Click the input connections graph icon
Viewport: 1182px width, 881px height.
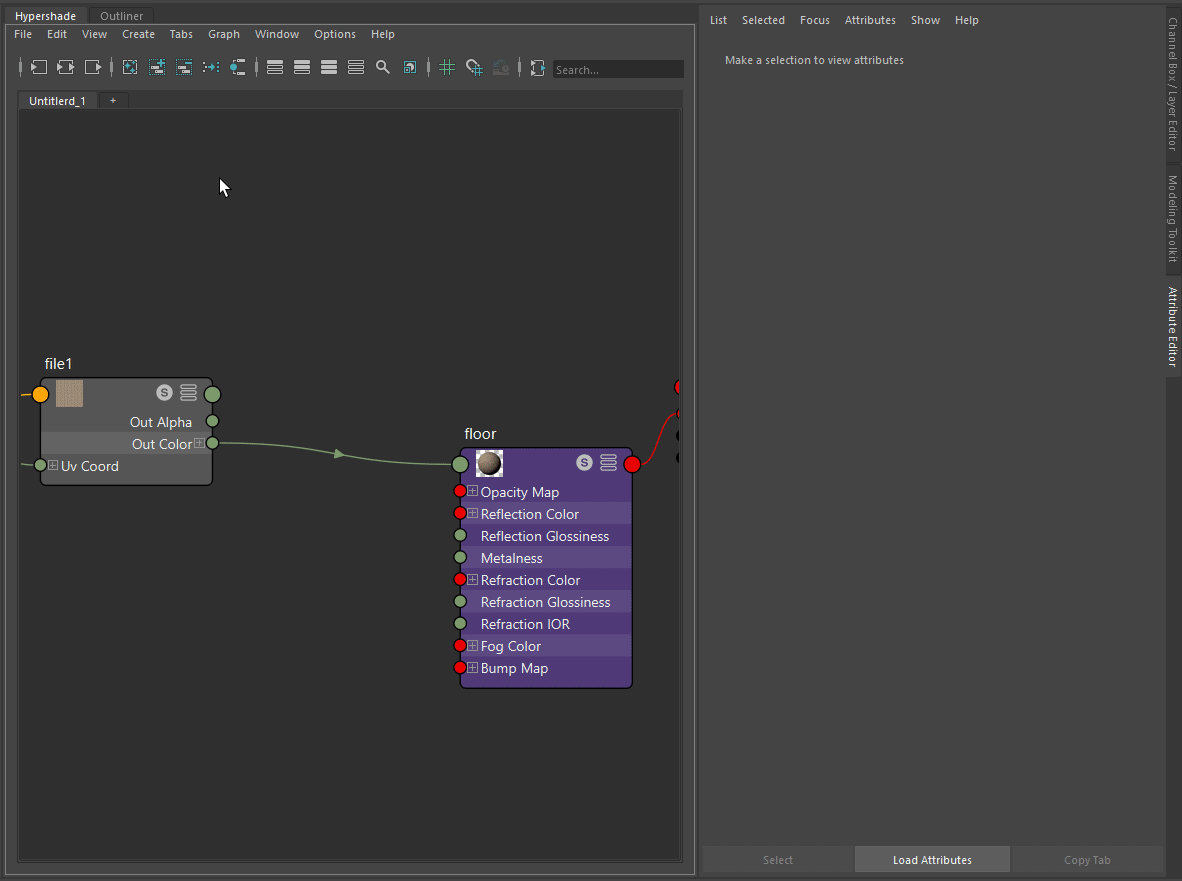pyautogui.click(x=38, y=67)
